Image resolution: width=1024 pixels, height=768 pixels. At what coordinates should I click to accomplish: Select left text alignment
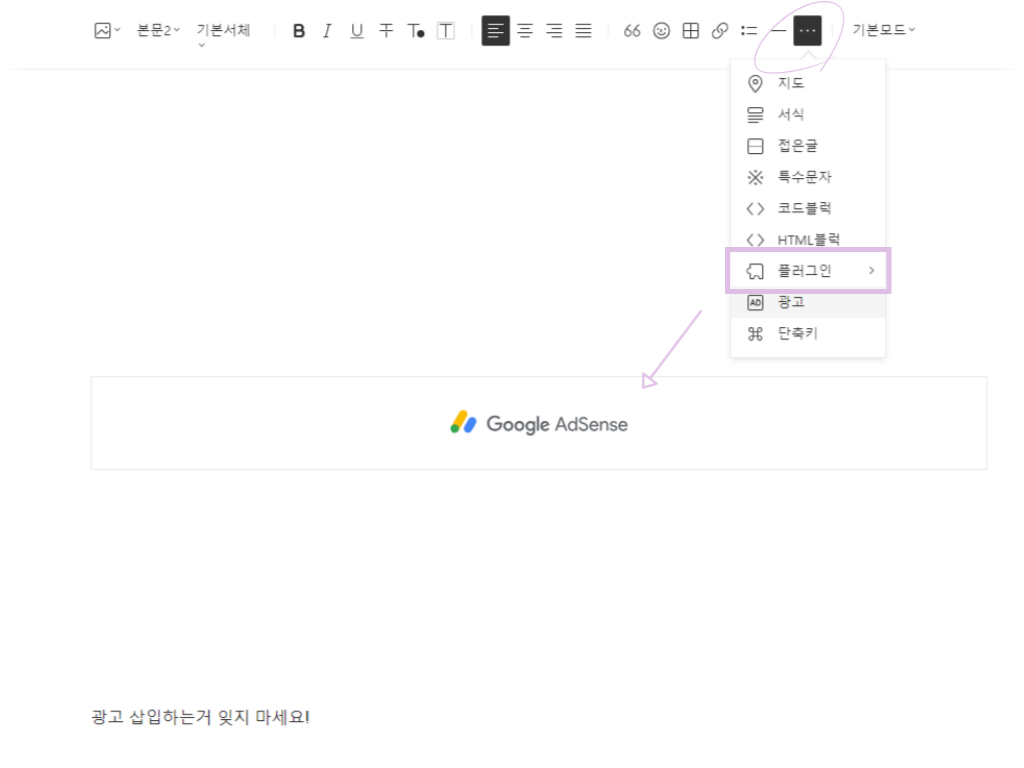tap(496, 31)
